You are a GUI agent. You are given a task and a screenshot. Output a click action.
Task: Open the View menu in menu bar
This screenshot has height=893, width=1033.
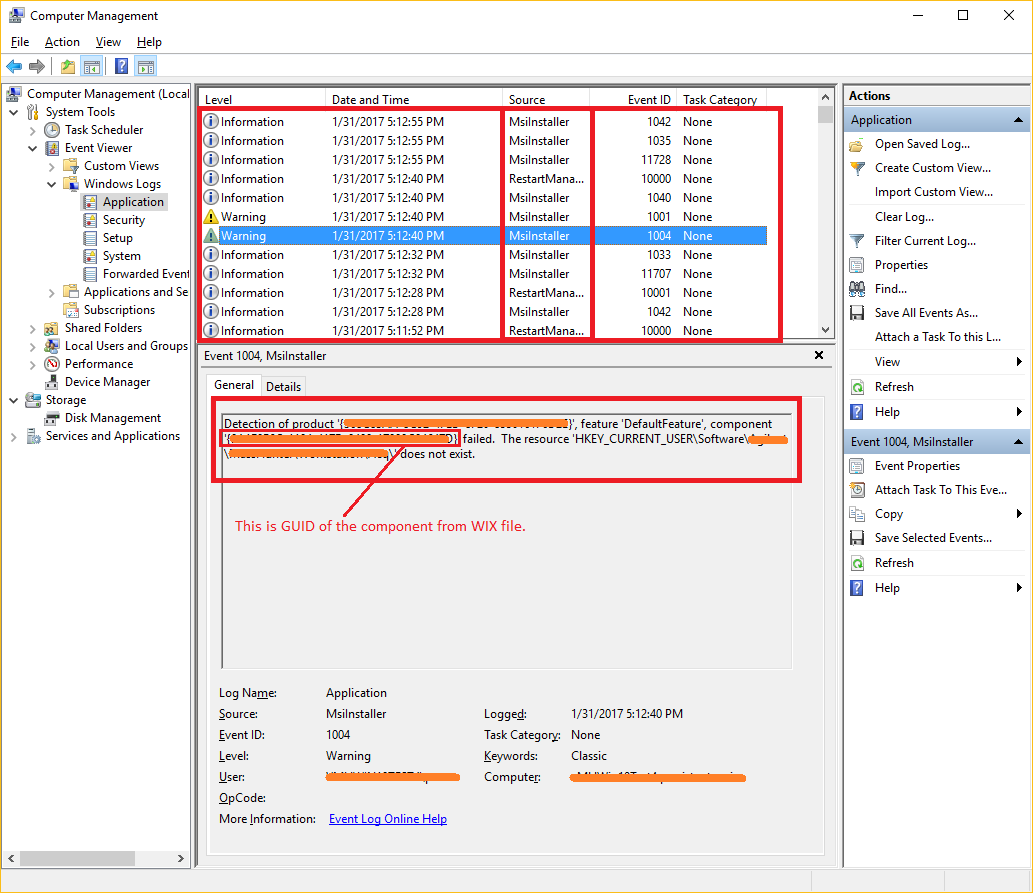tap(108, 42)
